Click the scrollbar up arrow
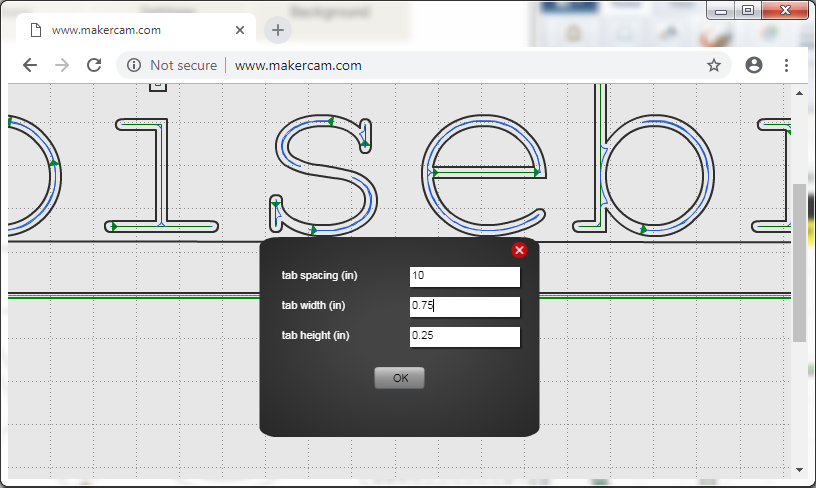This screenshot has height=488, width=818. click(799, 93)
